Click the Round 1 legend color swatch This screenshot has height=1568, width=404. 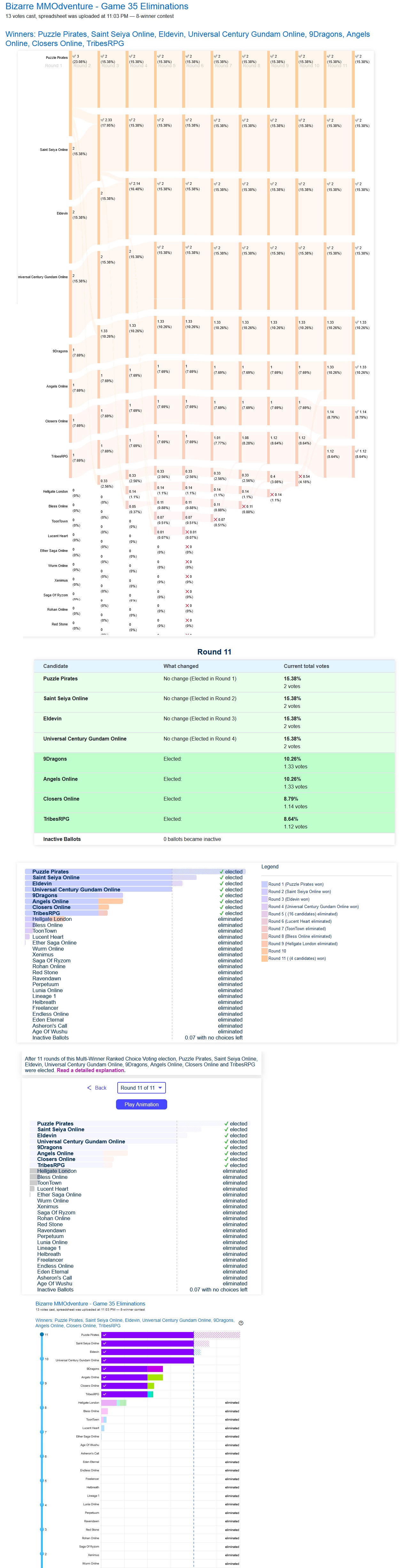tap(264, 884)
